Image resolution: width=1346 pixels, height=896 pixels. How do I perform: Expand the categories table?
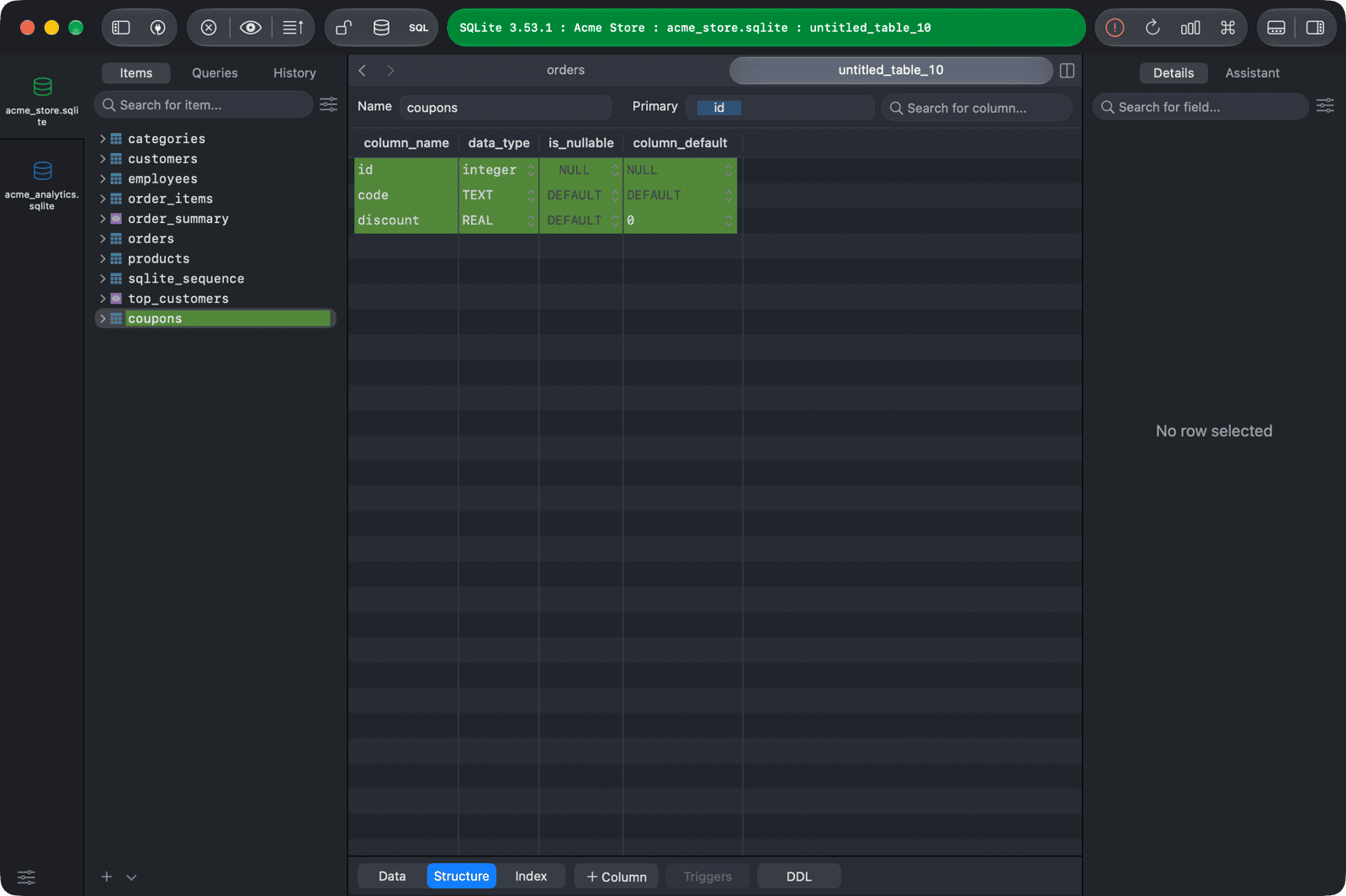103,139
